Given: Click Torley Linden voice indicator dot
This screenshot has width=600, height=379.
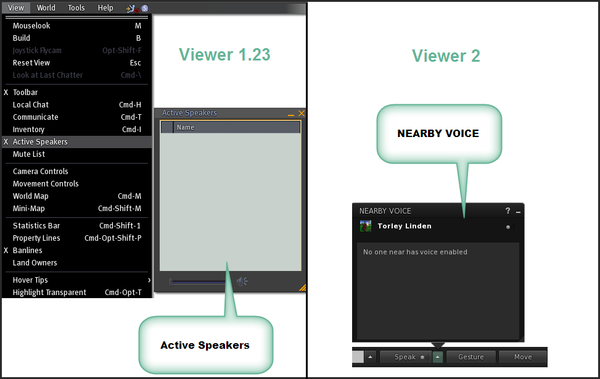Looking at the screenshot, I should coord(508,227).
